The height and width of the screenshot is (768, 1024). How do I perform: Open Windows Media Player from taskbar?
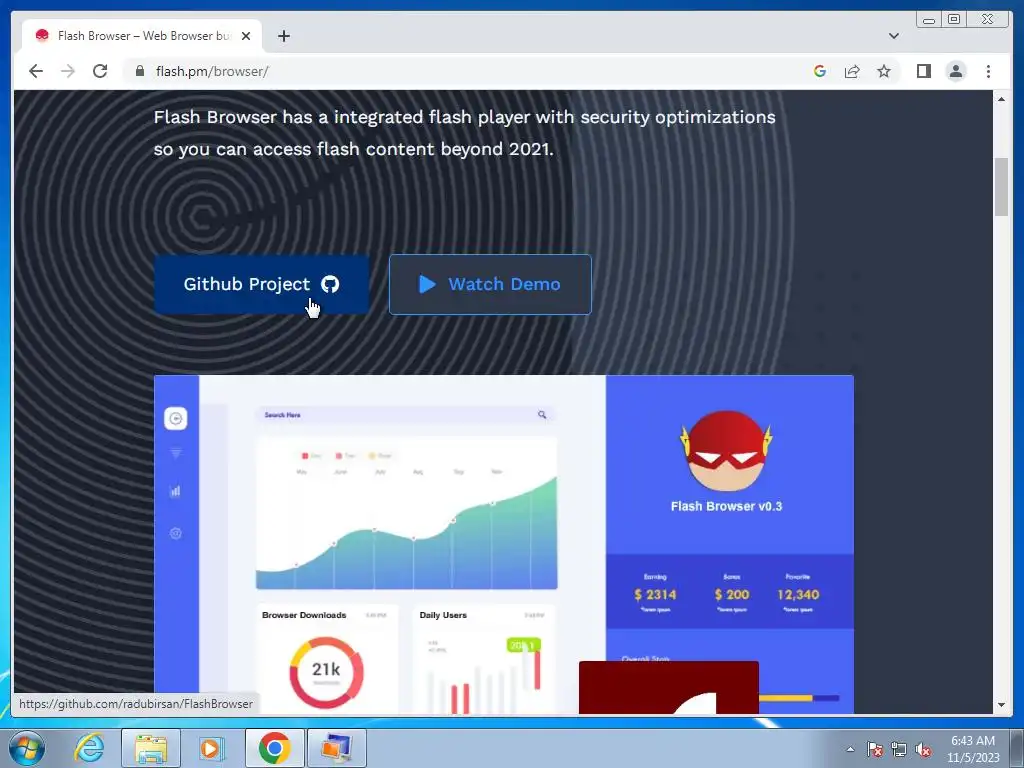point(211,748)
